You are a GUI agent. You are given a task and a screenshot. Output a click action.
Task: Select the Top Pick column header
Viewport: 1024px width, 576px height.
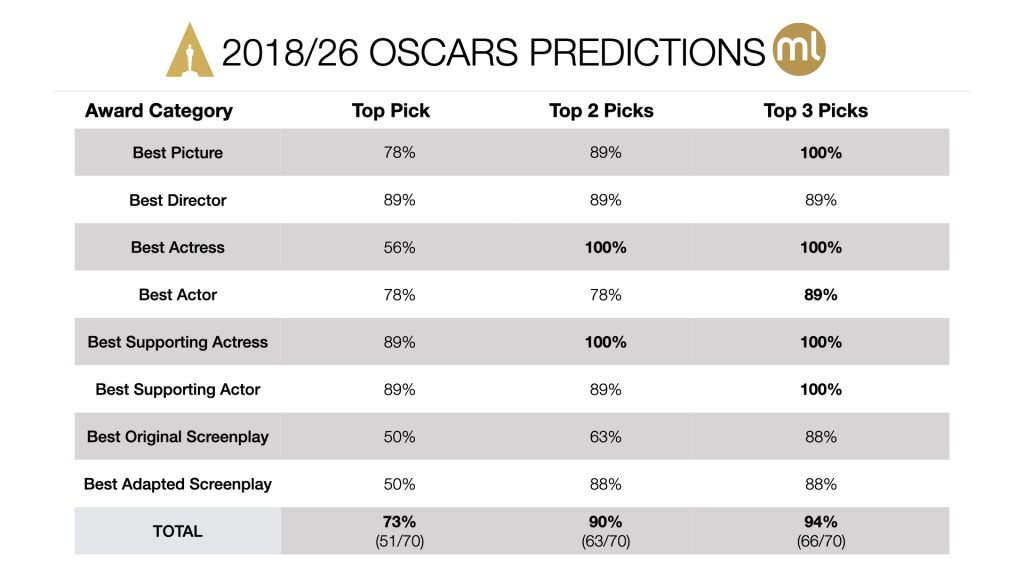pos(391,111)
